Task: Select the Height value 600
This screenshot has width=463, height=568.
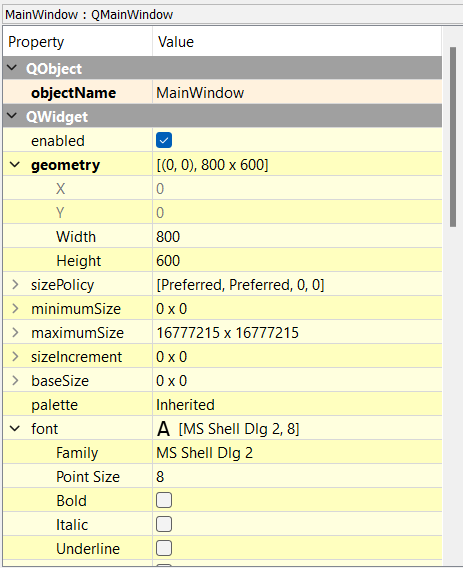Action: pyautogui.click(x=297, y=260)
